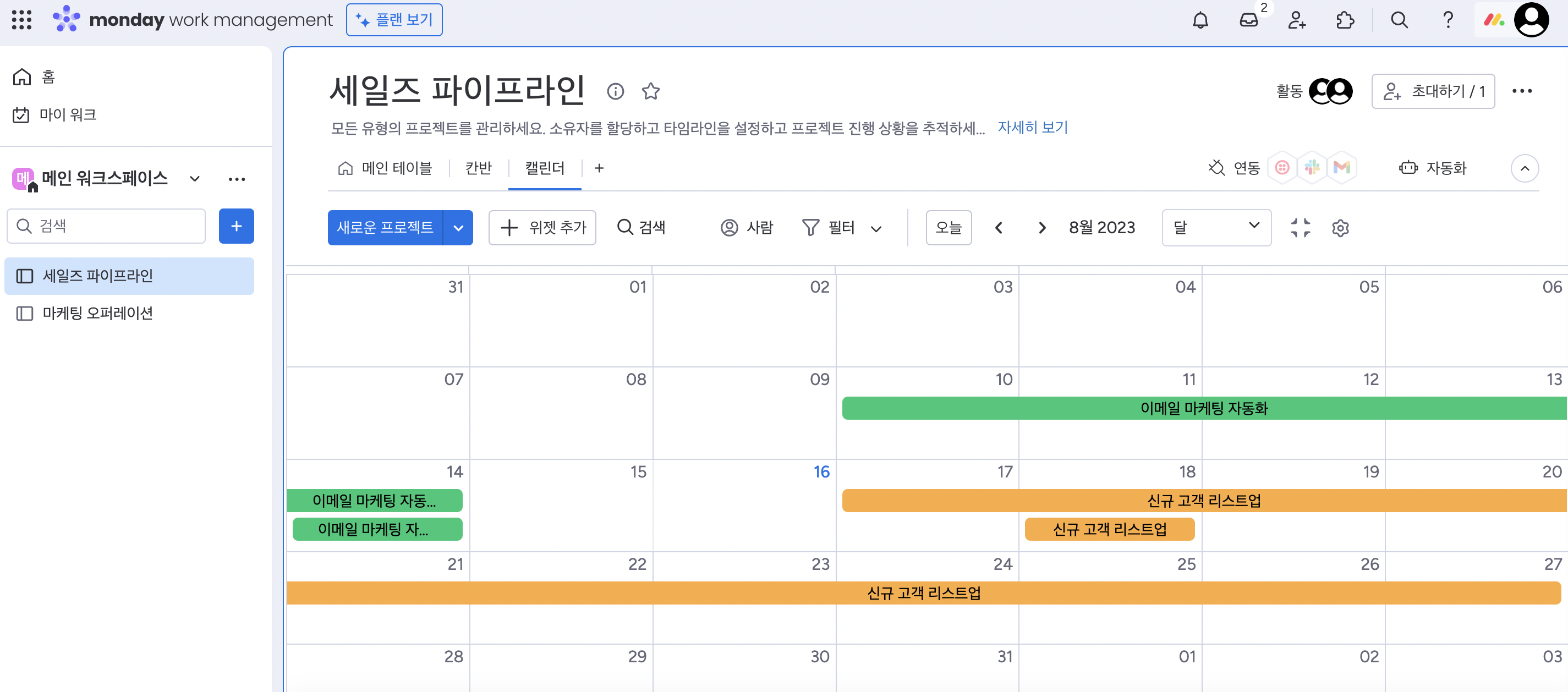This screenshot has width=1568, height=692.
Task: Toggle favorite star for 세일즈 파이프라인
Action: pyautogui.click(x=651, y=91)
